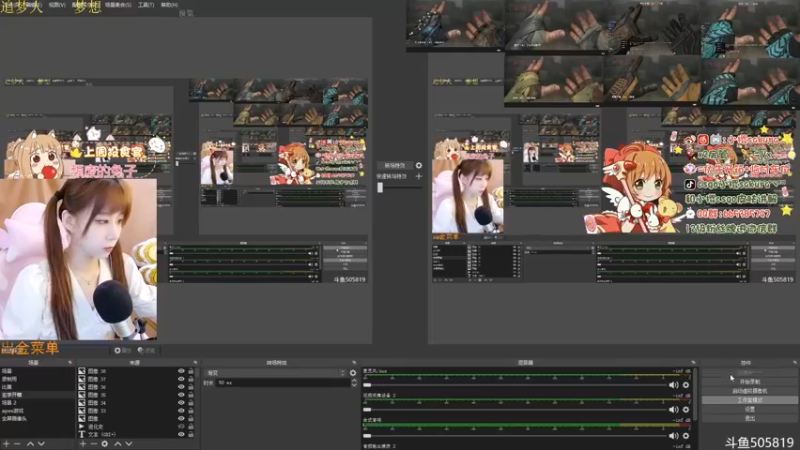The height and width of the screenshot is (450, 800).
Task: Select the scene 比赛
Action: (37, 387)
